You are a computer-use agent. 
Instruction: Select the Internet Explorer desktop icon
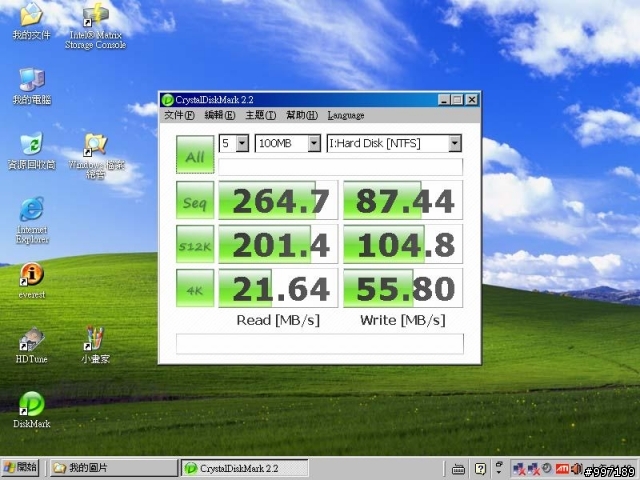(31, 210)
